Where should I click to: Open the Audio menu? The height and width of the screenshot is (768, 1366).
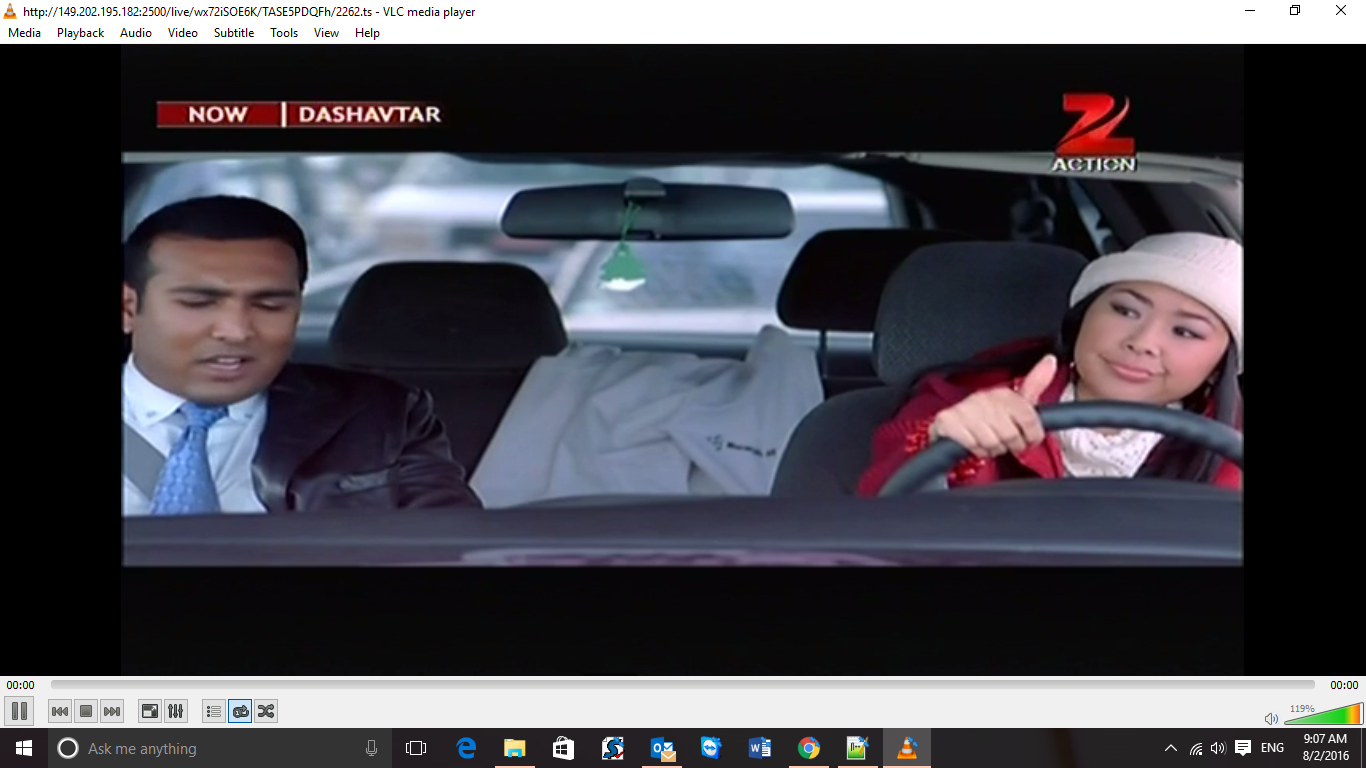pyautogui.click(x=136, y=33)
